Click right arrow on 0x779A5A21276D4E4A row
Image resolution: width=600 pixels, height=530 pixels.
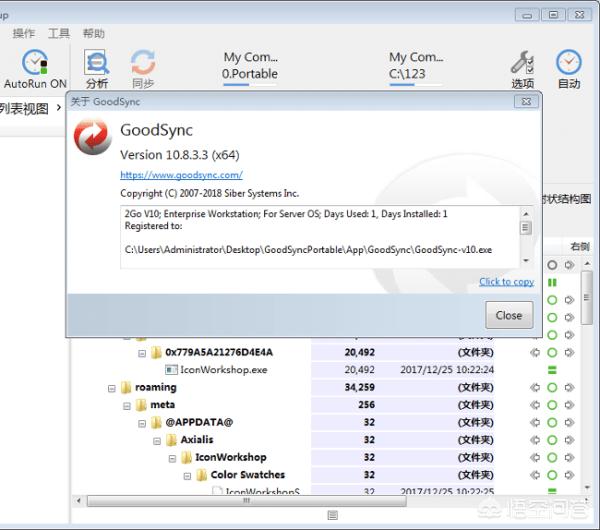[569, 352]
